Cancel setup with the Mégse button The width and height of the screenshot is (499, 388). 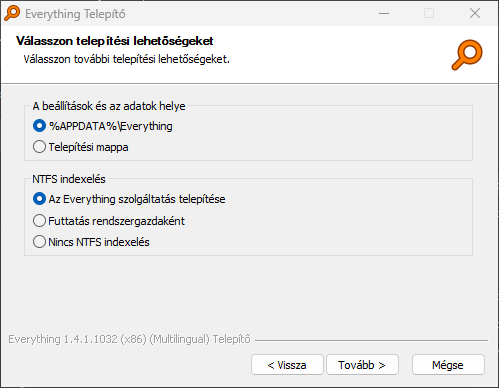[448, 365]
